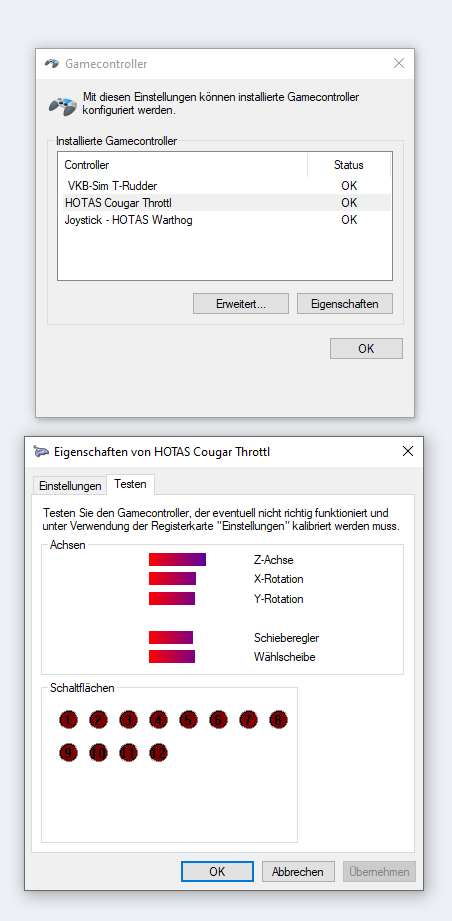This screenshot has height=921, width=452.
Task: Click the Schieberegler label
Action: pyautogui.click(x=286, y=638)
